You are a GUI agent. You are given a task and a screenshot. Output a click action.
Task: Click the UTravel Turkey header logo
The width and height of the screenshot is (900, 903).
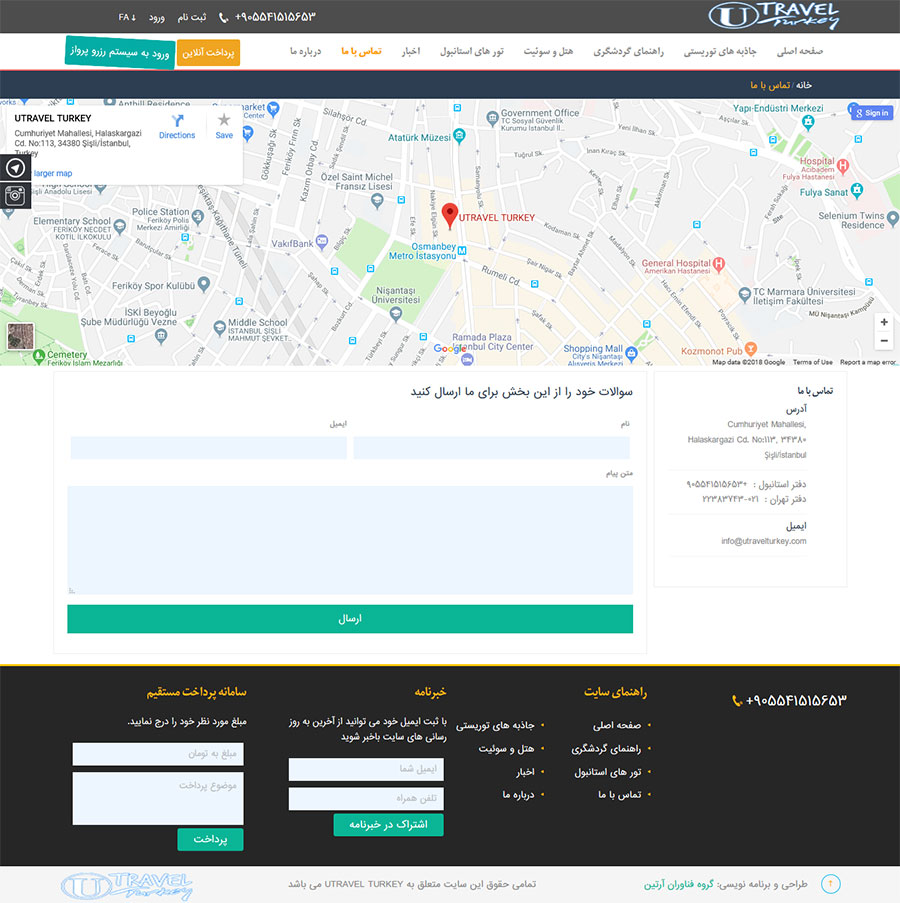773,16
